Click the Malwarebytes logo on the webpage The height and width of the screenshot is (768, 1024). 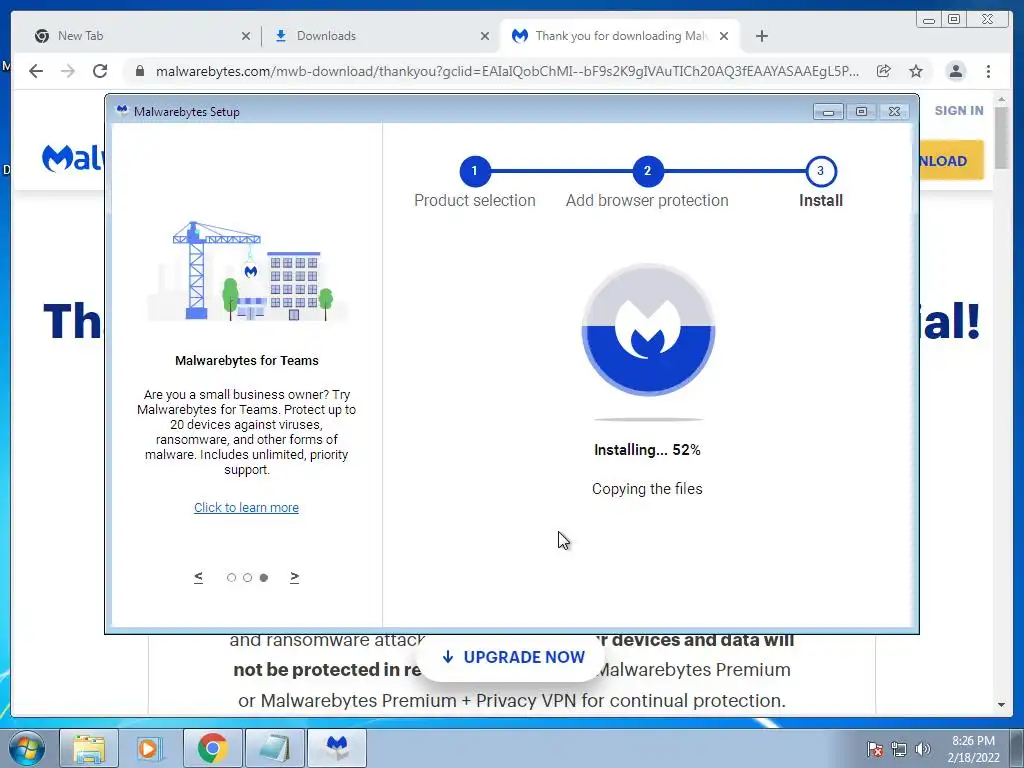[72, 159]
